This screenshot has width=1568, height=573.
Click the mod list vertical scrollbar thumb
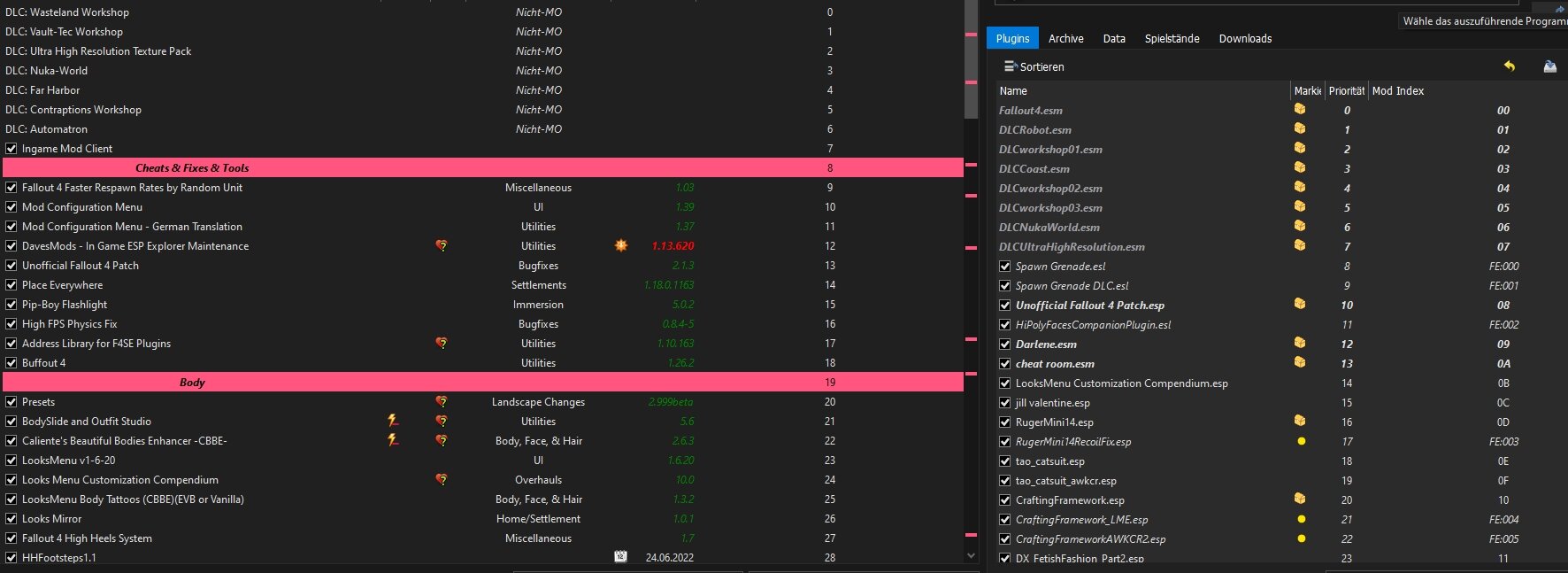pos(971,59)
